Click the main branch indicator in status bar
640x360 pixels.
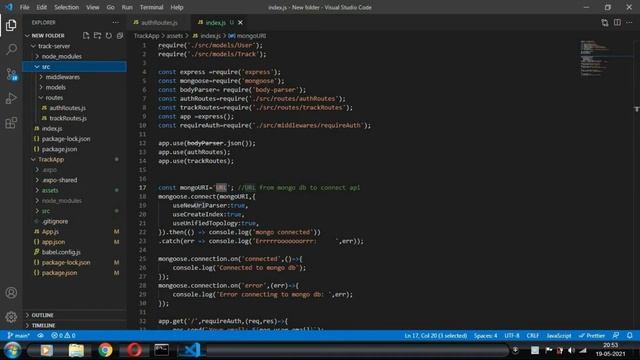19,336
